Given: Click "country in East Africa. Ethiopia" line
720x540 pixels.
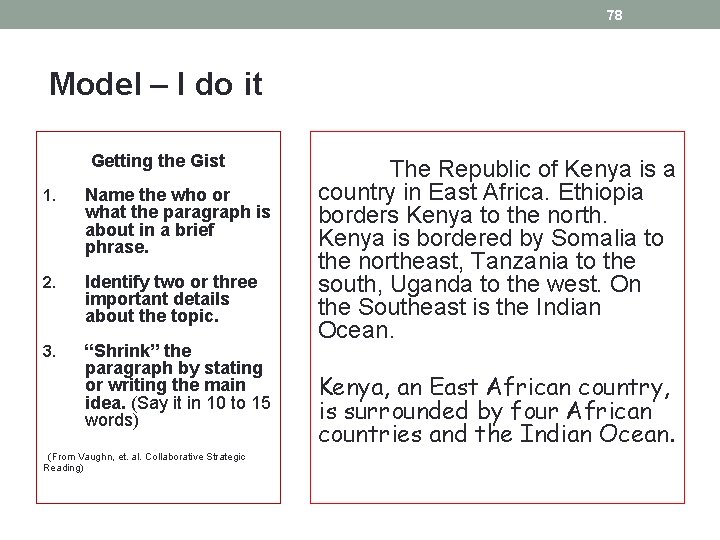Looking at the screenshot, I should tap(480, 192).
